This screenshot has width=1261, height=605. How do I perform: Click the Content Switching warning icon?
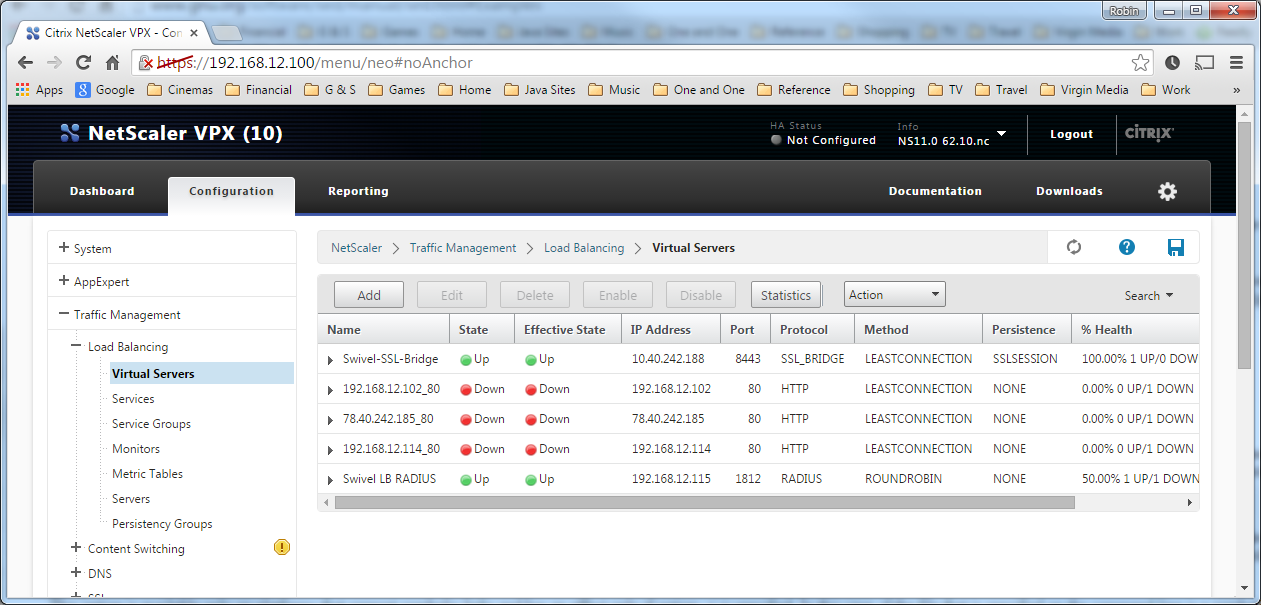coord(281,547)
